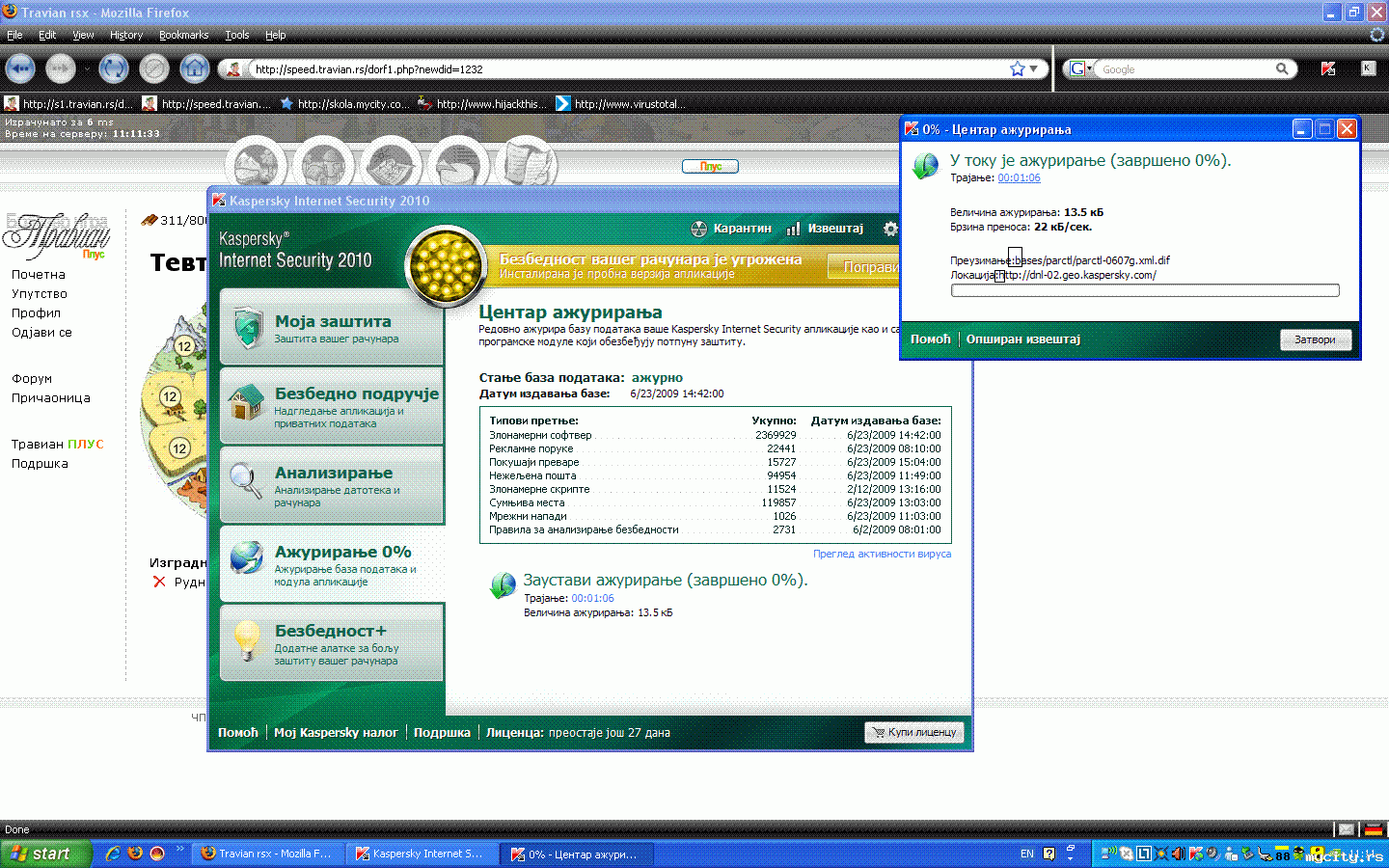This screenshot has width=1389, height=868.
Task: Open the fourth Travian round navigation icon
Action: point(459,164)
